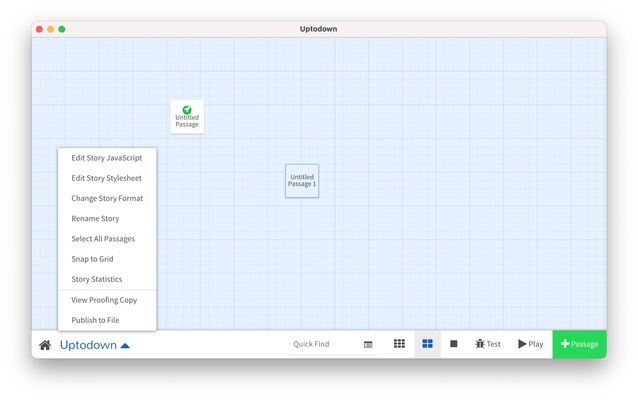Select the Untitled Passage card

tap(187, 117)
